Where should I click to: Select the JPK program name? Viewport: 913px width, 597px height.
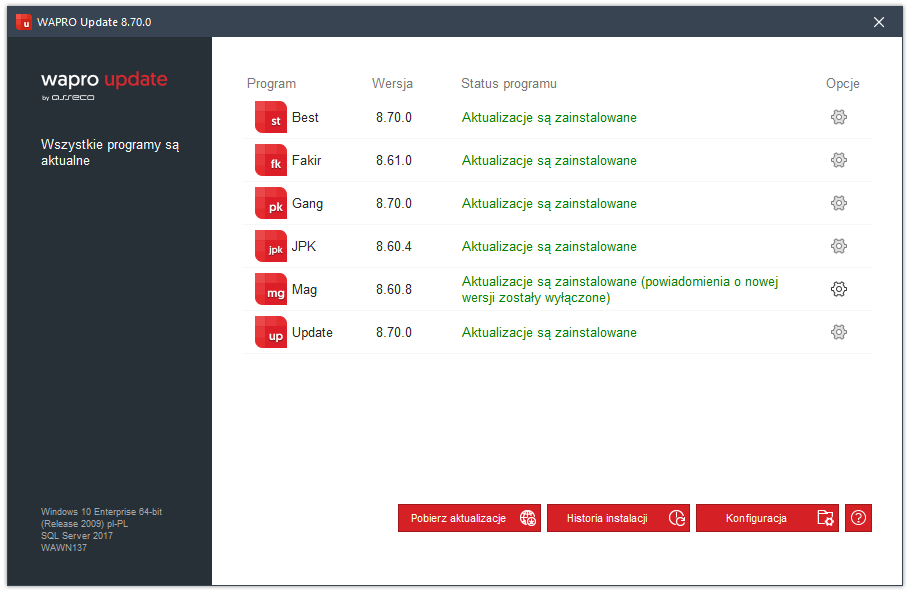click(304, 247)
